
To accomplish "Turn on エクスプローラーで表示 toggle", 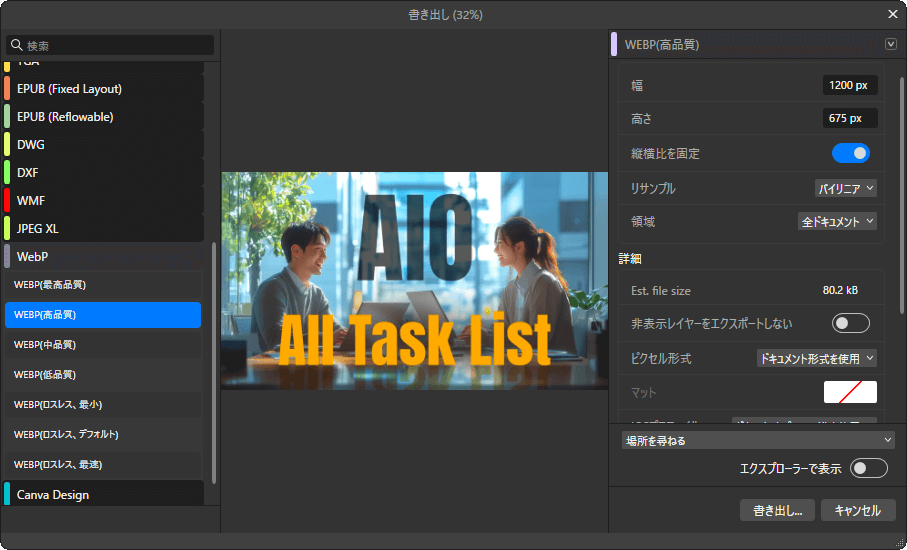I will point(868,468).
